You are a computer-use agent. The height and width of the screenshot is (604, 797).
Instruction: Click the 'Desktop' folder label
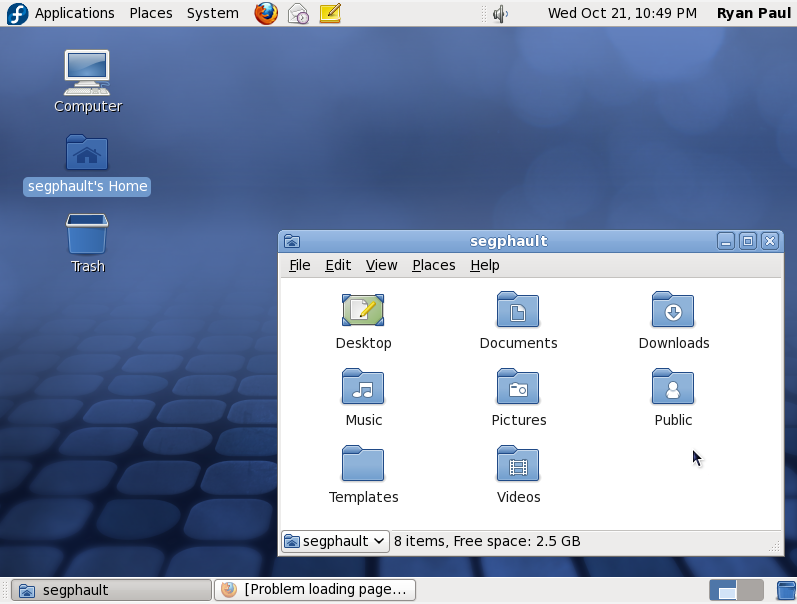click(363, 343)
